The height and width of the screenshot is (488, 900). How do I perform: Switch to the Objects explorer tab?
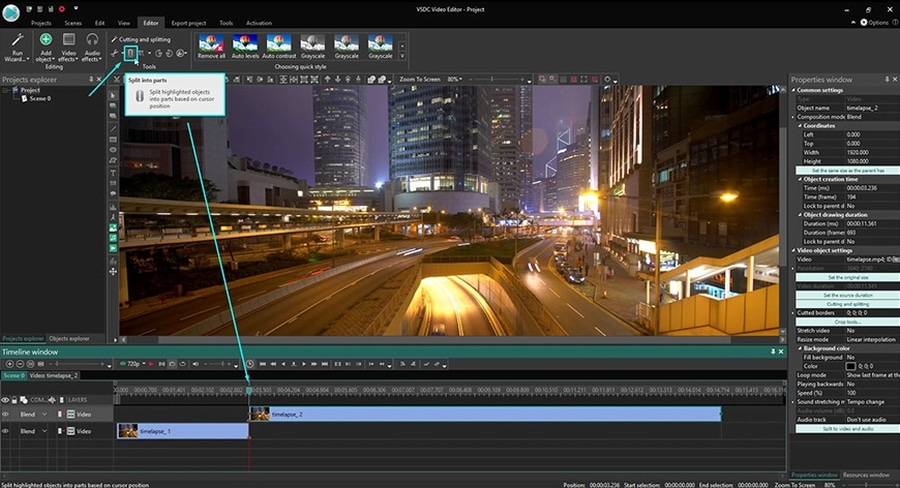click(69, 338)
